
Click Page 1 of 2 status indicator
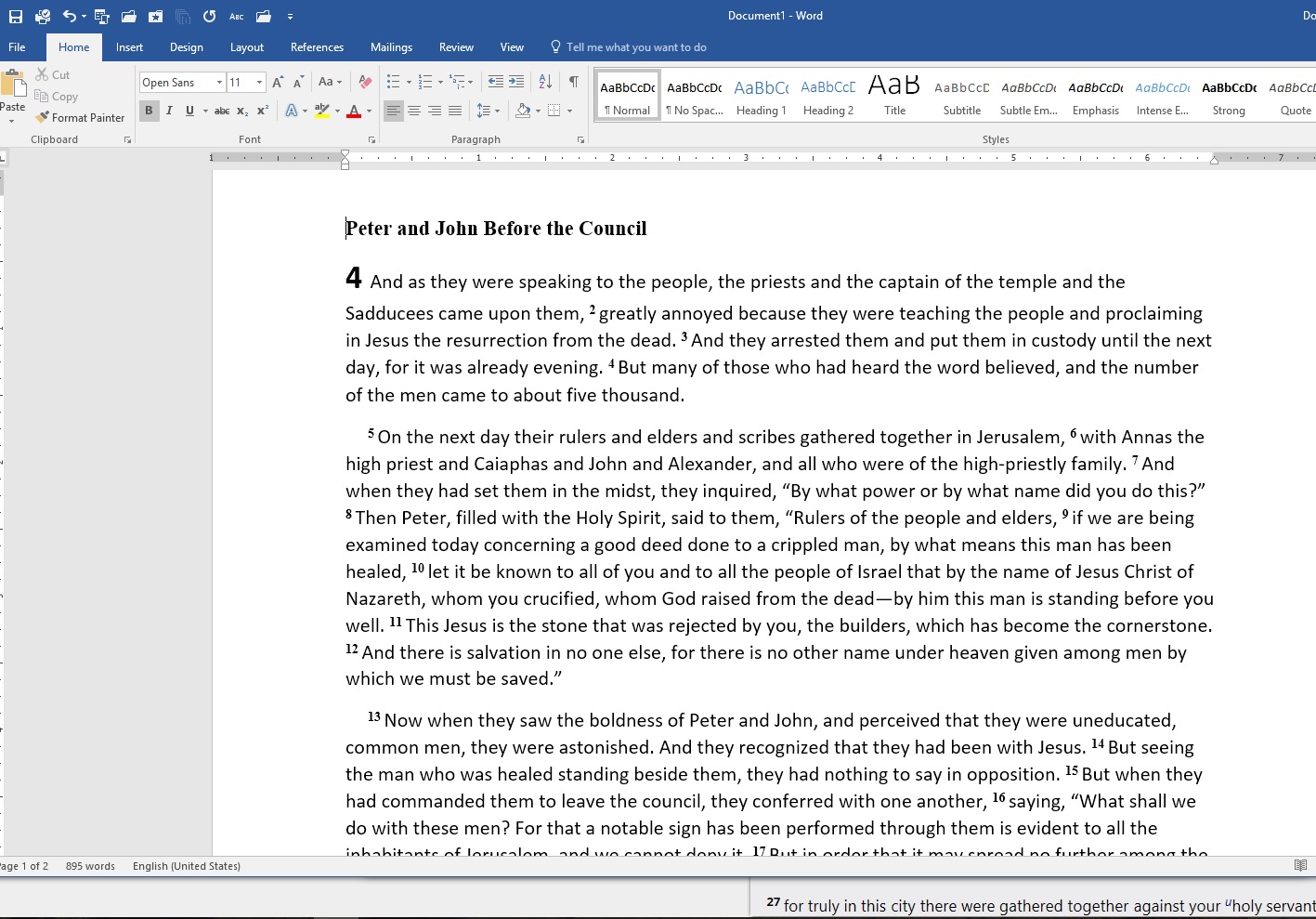24,866
